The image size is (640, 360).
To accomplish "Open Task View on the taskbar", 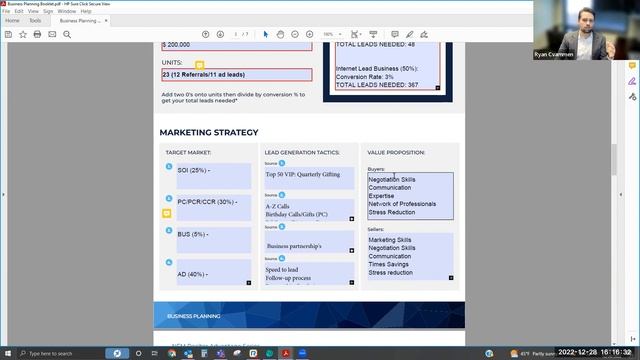I will pyautogui.click(x=154, y=353).
